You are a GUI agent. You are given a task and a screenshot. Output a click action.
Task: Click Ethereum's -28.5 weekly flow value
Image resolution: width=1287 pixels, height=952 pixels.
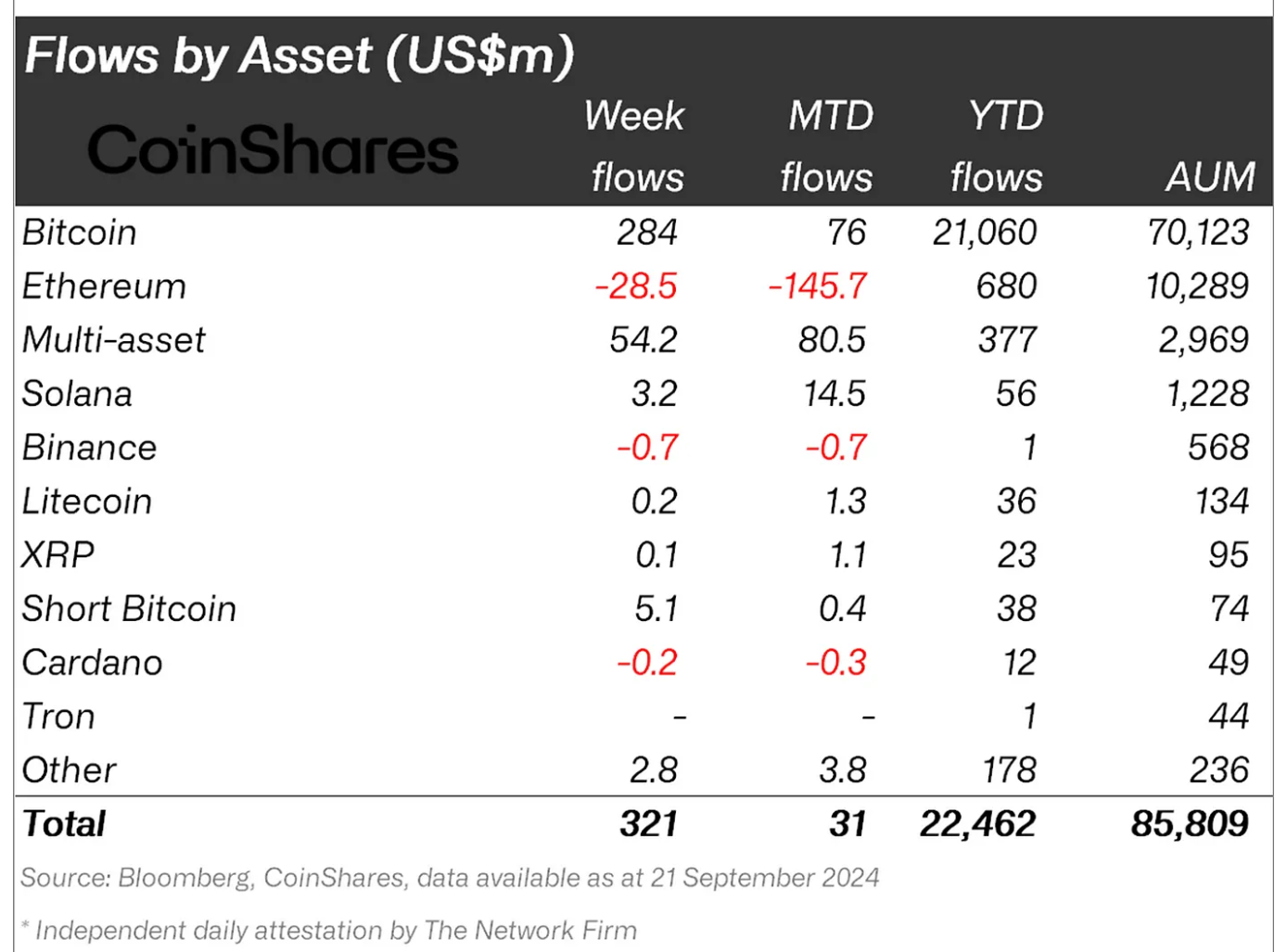636,286
